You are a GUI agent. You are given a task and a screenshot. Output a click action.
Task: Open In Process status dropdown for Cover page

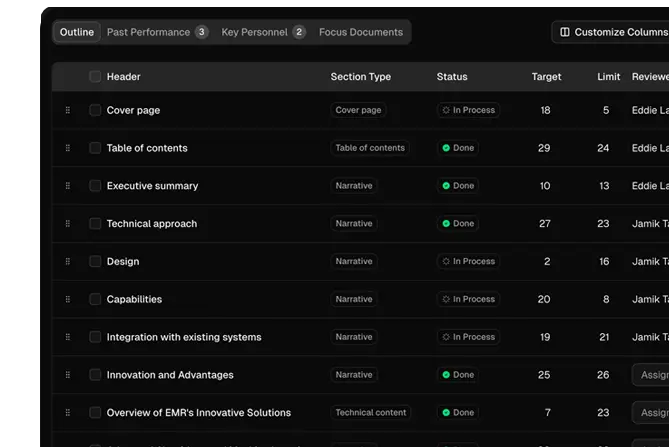468,110
